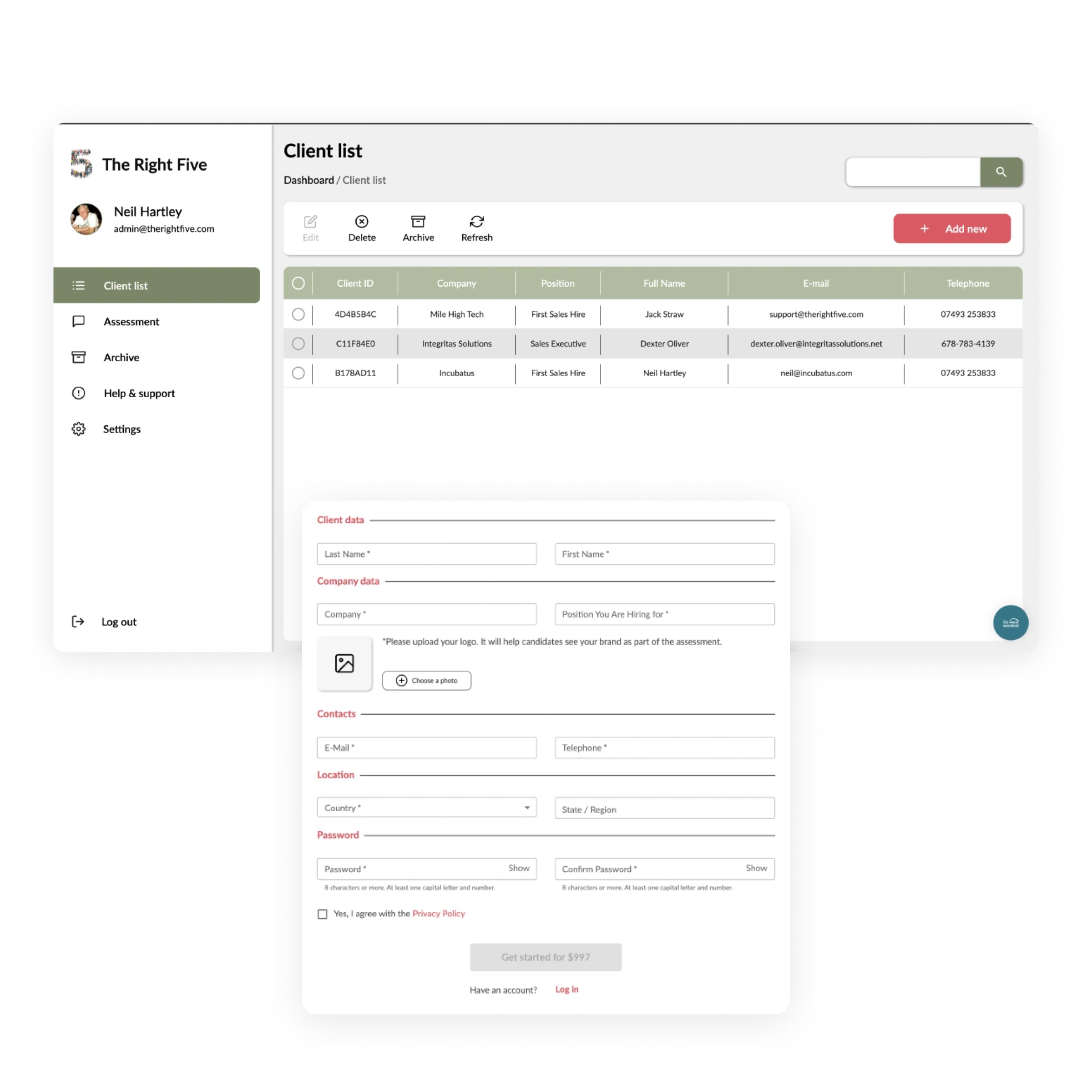Go to Settings in the sidebar
This screenshot has width=1092, height=1092.
[121, 429]
